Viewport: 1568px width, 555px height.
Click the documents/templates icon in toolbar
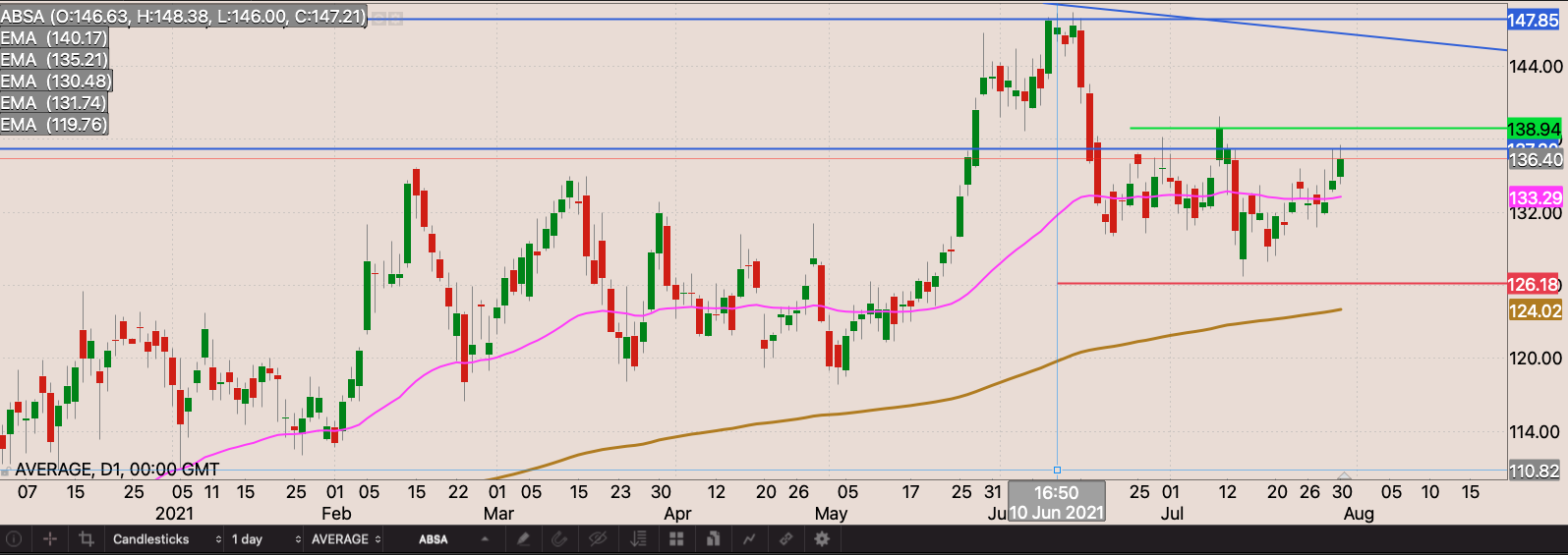click(x=713, y=539)
